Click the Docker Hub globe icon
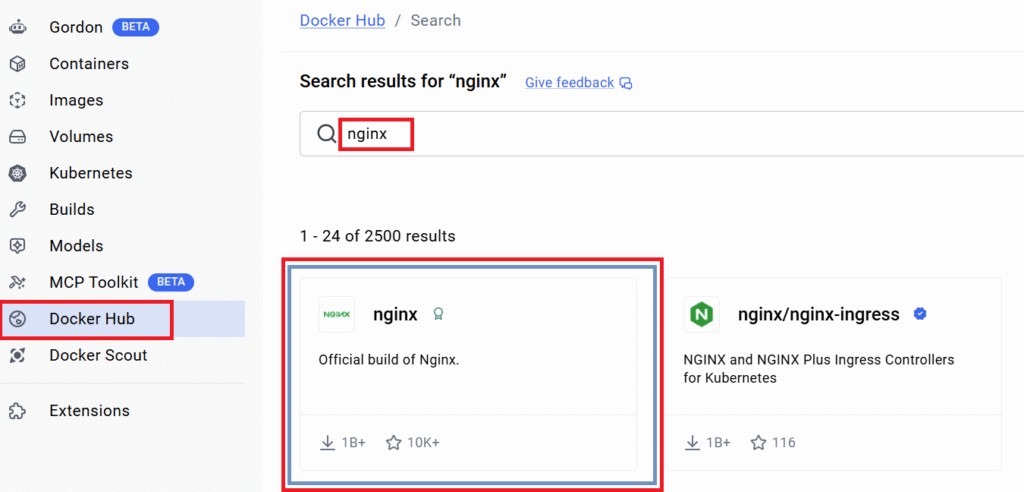The width and height of the screenshot is (1024, 492). coord(18,319)
